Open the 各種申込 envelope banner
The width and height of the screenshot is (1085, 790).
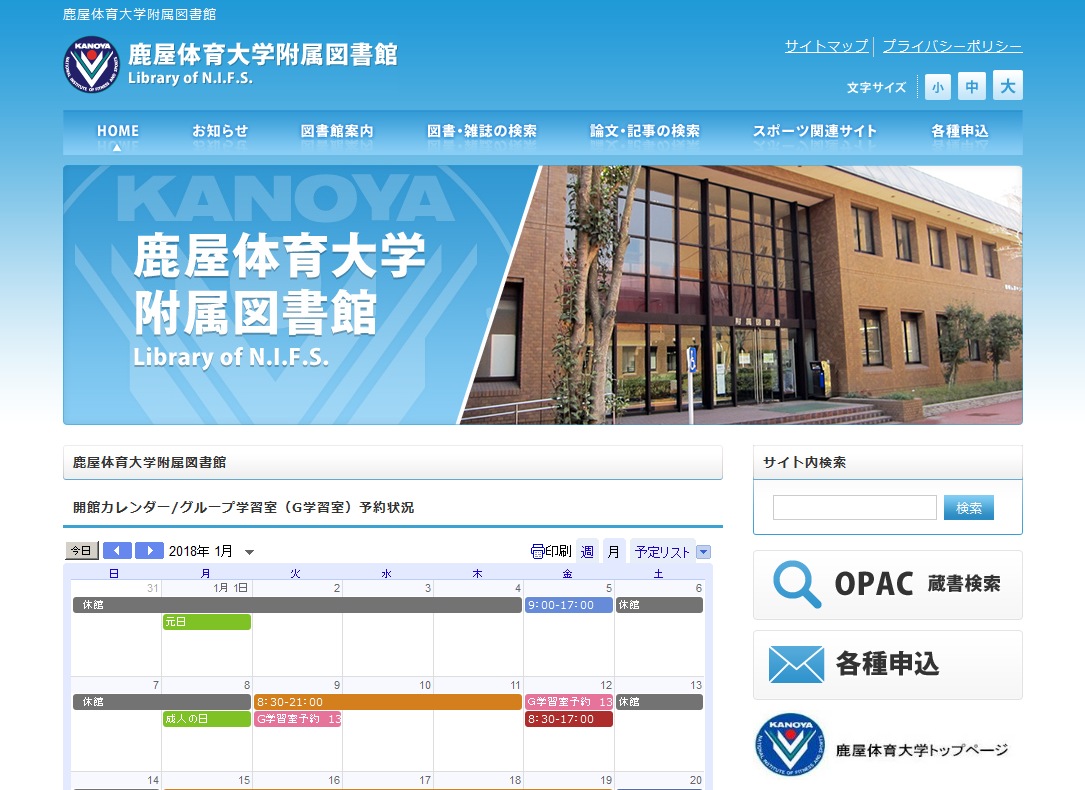888,664
